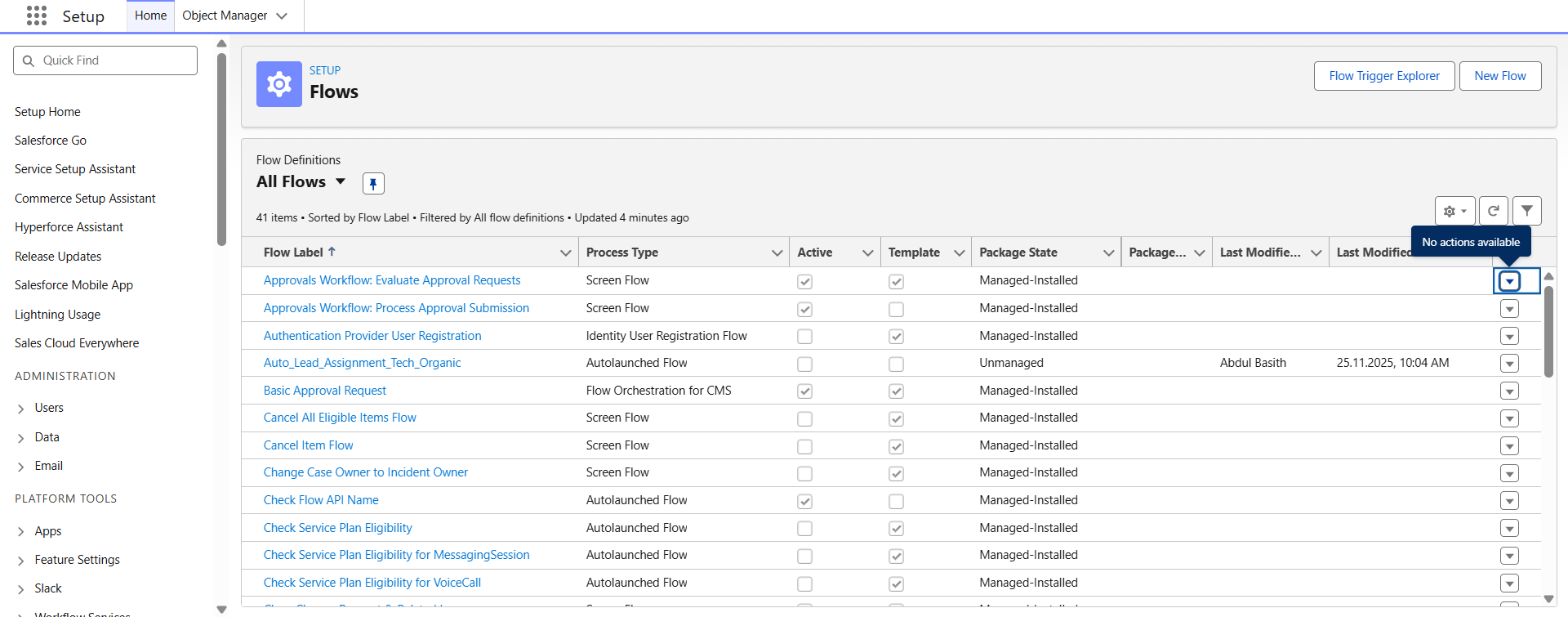Open Flow Label column menu chevron
The width and height of the screenshot is (1568, 617).
point(565,253)
